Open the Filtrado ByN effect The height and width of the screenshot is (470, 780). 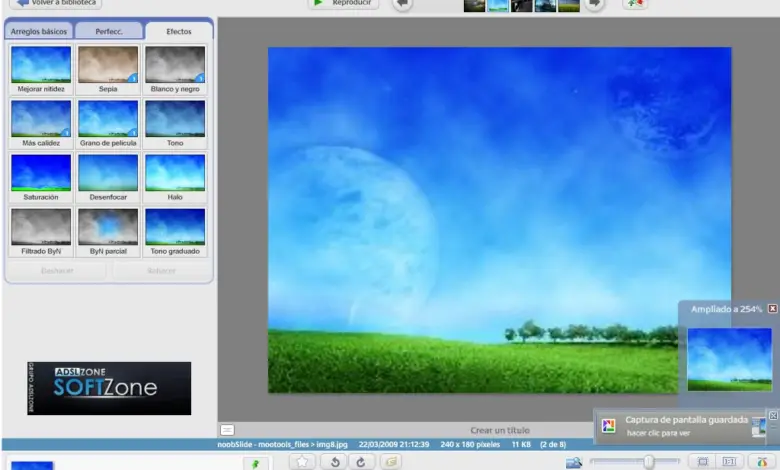coord(41,232)
